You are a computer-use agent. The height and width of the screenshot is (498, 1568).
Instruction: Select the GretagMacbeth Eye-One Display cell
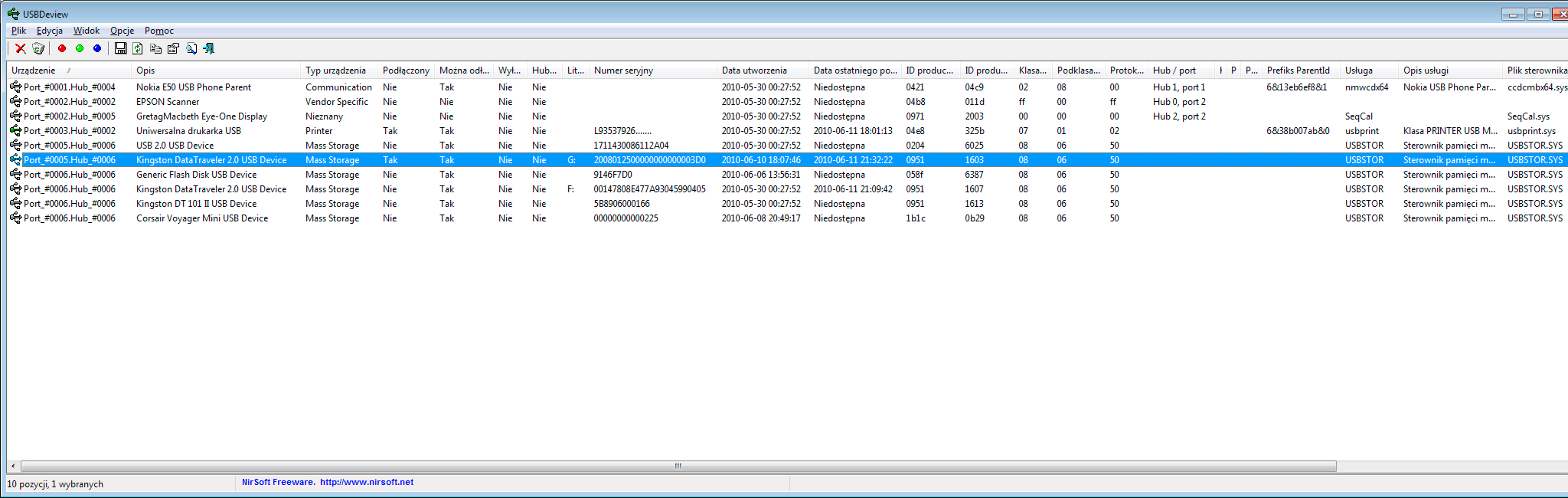point(201,116)
